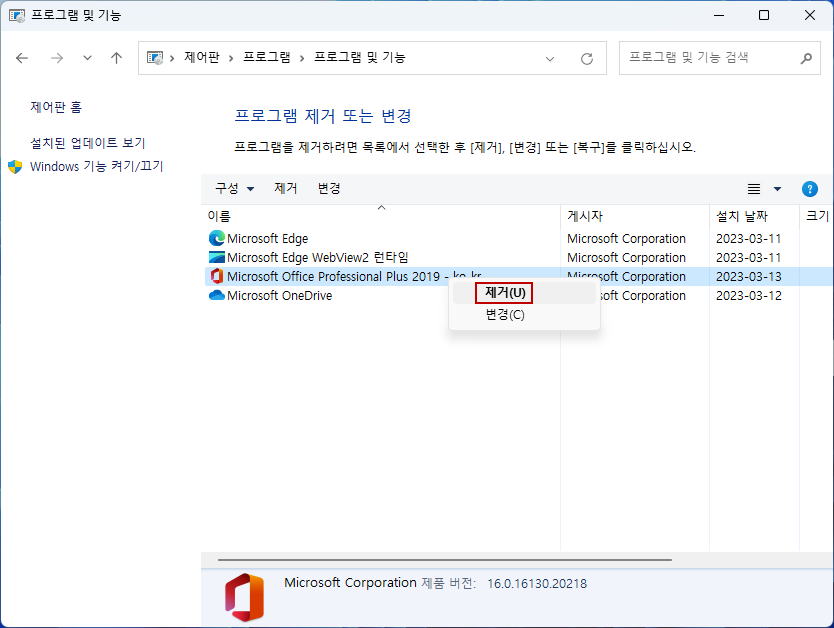Go back with the left arrow
This screenshot has height=628, width=834.
tap(22, 58)
